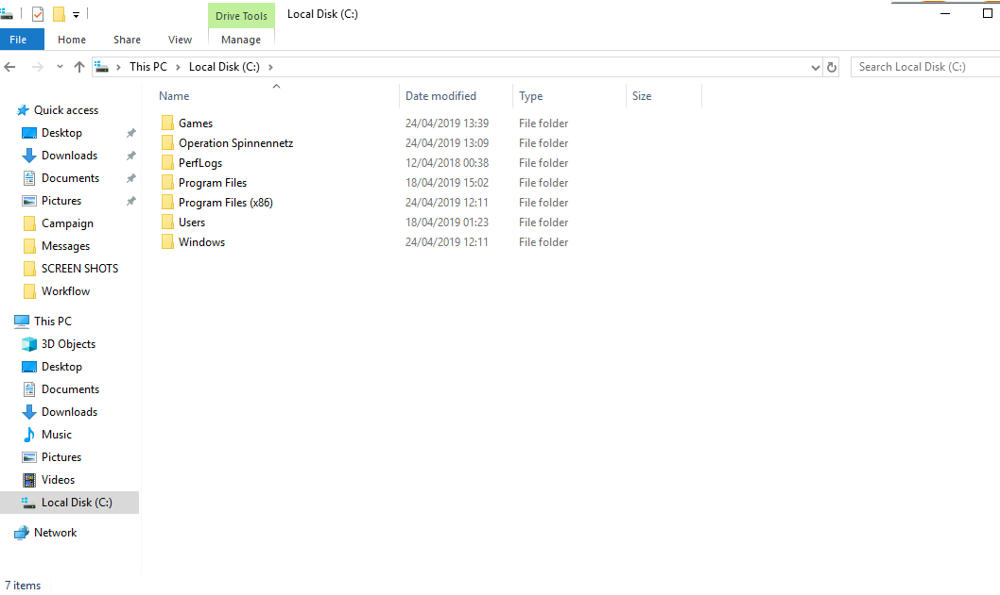Open the Desktop icon under This PC
The height and width of the screenshot is (595, 1000).
[29, 367]
